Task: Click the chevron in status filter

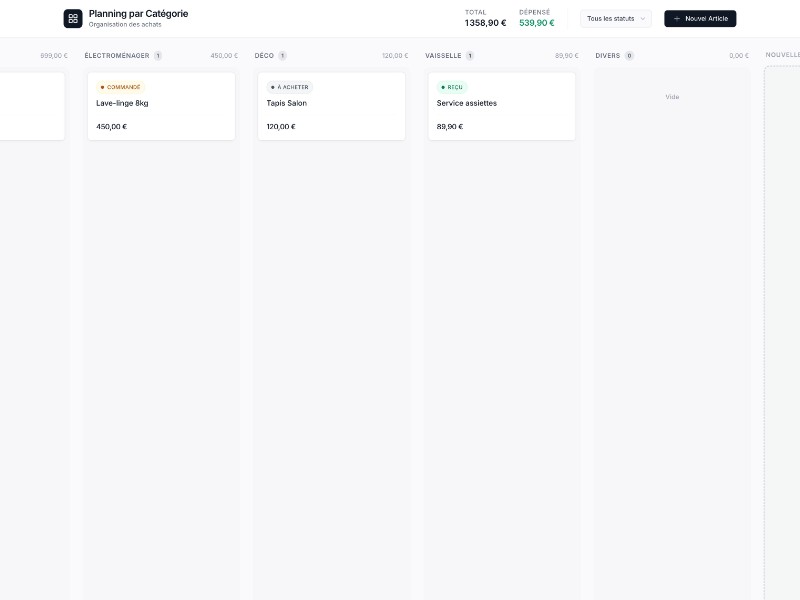Action: [642, 18]
